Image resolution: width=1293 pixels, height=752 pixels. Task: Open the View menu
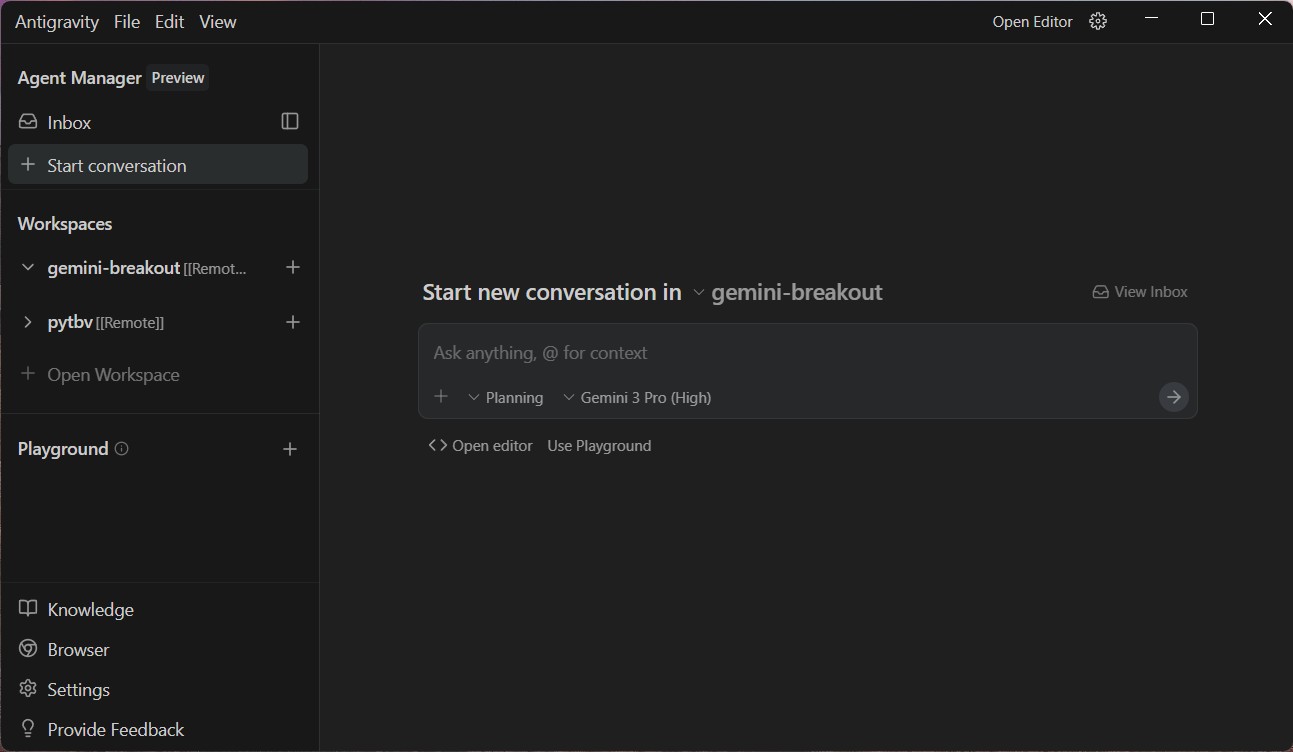coord(218,21)
